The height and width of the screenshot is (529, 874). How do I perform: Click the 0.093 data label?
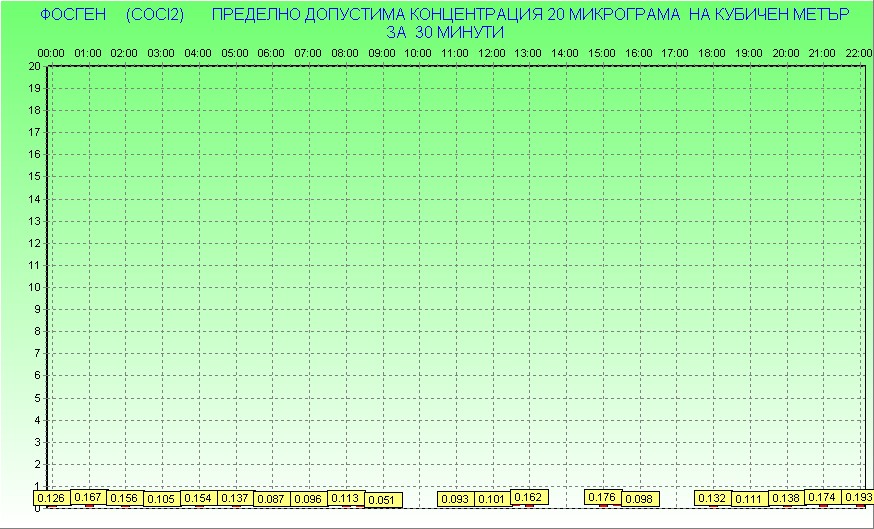tap(455, 499)
